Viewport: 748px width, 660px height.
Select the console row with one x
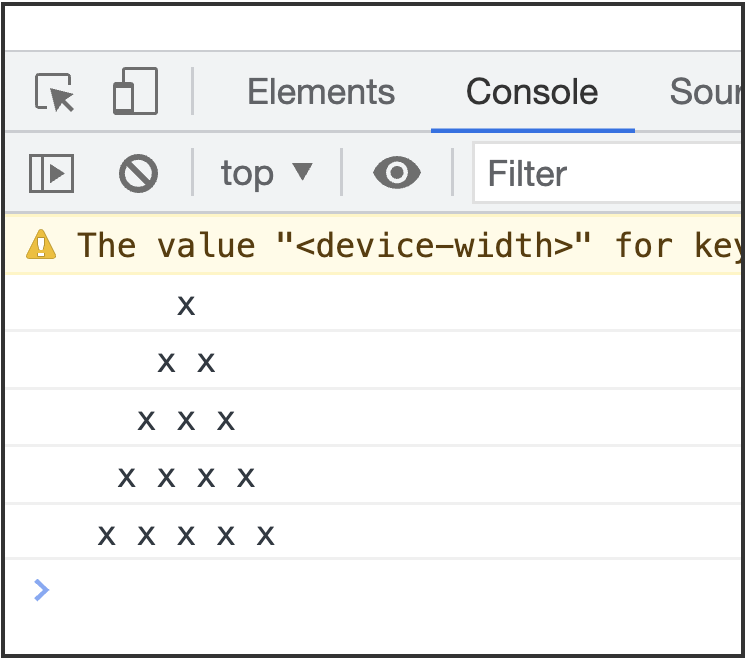coord(186,304)
